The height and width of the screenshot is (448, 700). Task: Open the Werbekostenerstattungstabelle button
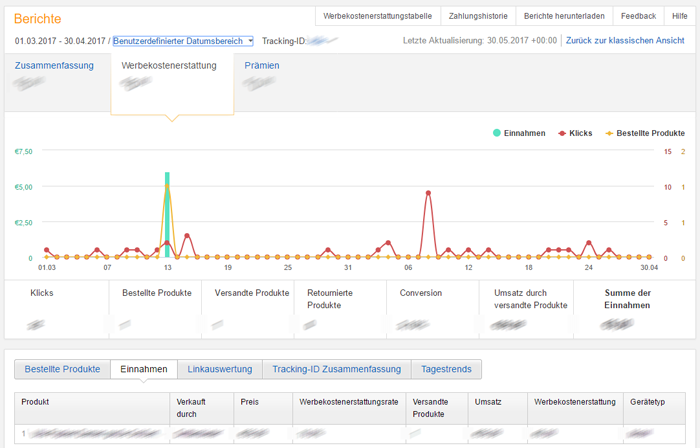click(378, 16)
